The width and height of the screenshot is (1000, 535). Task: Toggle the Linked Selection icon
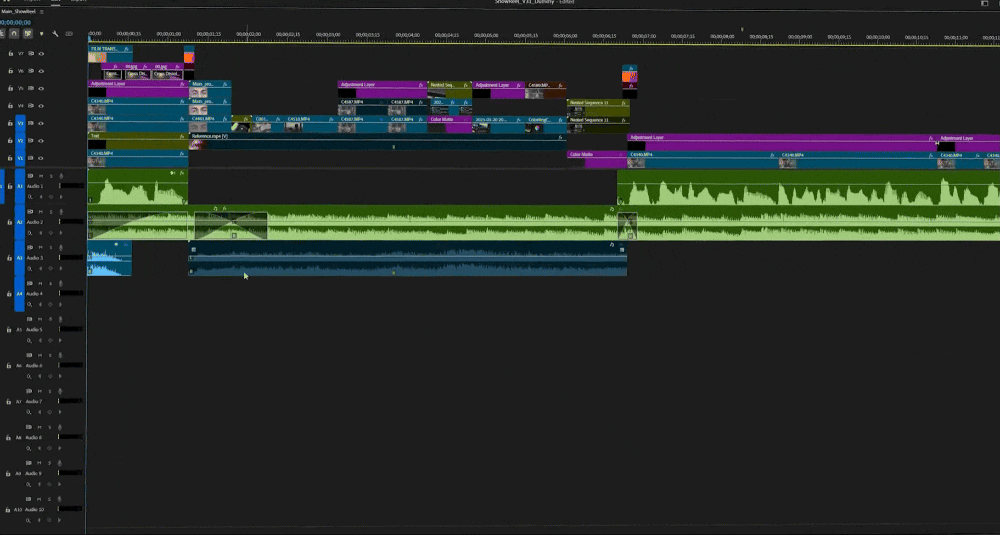pyautogui.click(x=27, y=33)
